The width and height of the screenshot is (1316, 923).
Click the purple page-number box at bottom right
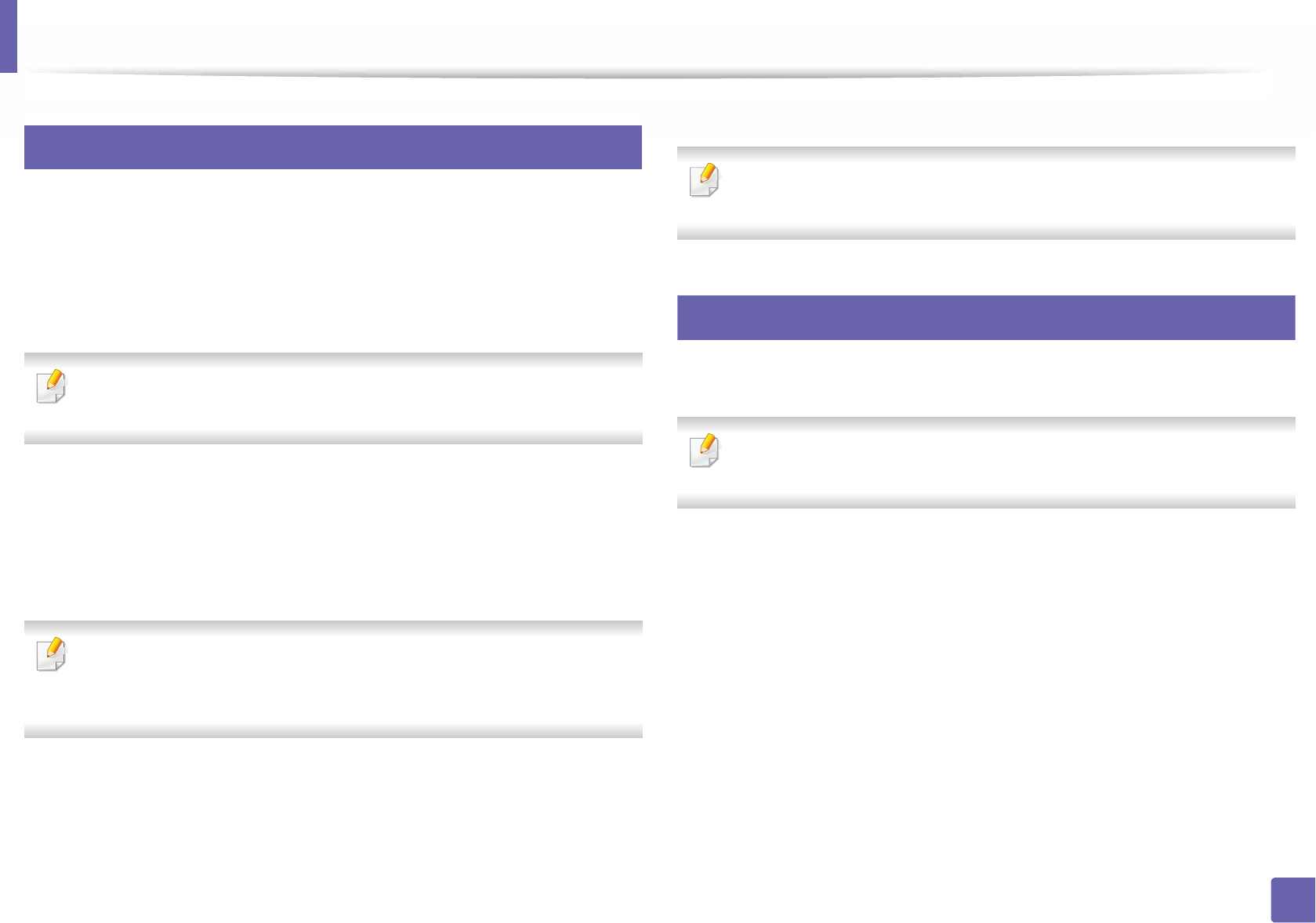(x=1292, y=899)
